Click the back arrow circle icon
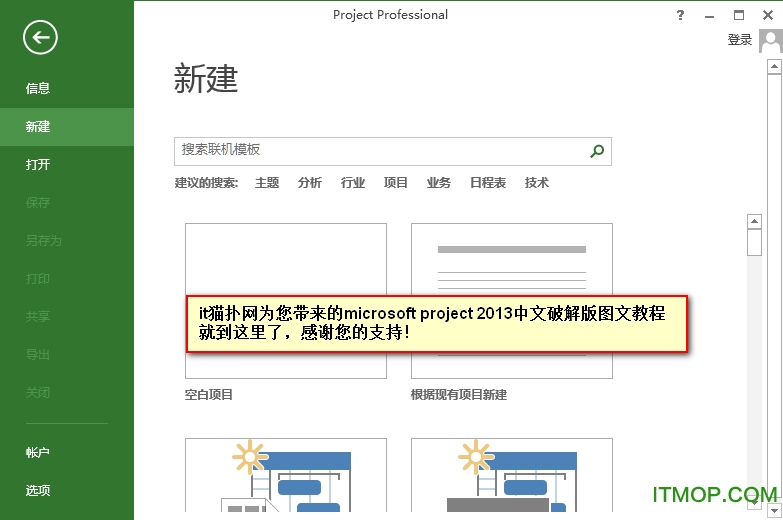 [40, 37]
